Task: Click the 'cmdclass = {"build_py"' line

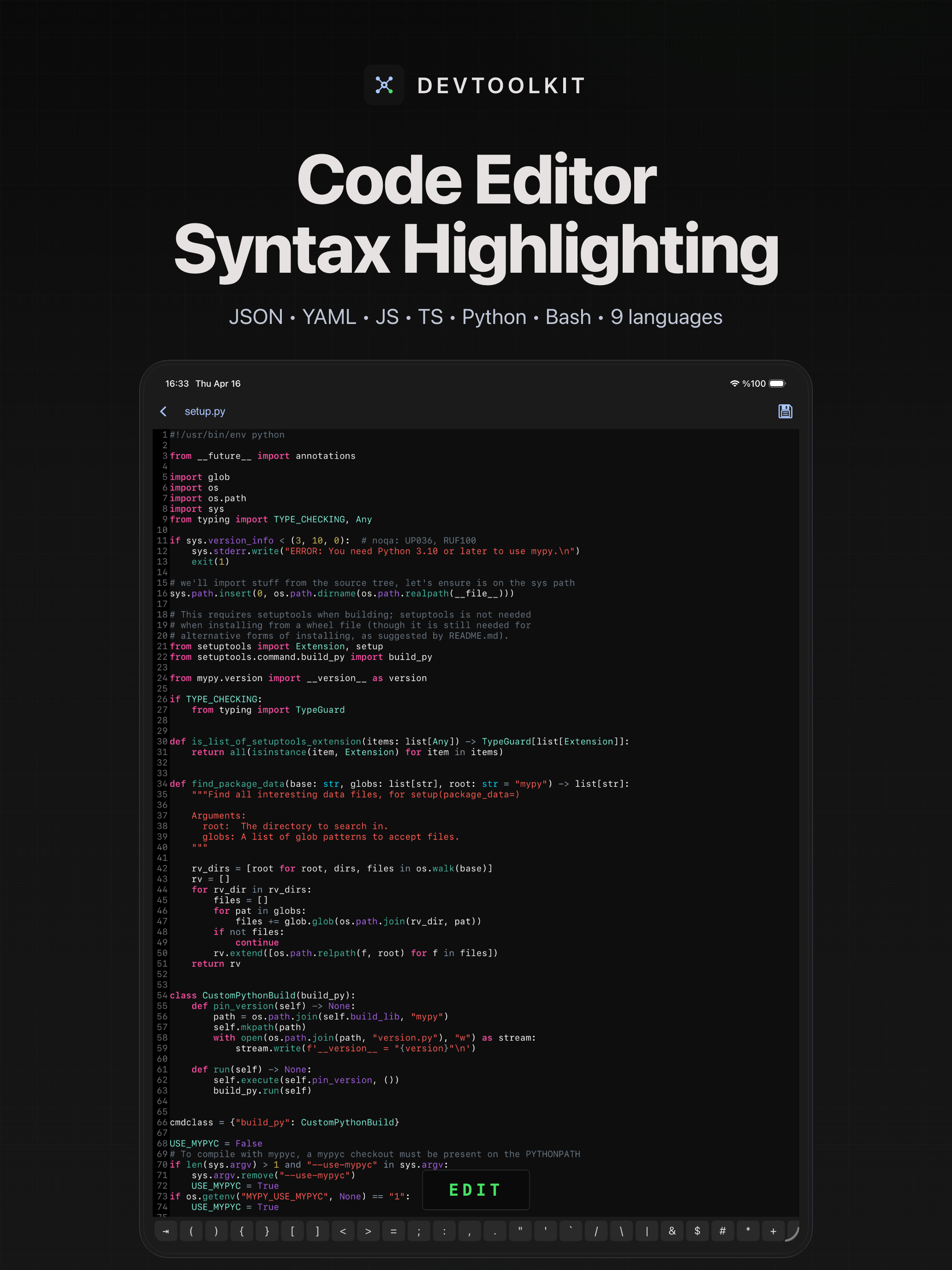Action: [x=285, y=1122]
